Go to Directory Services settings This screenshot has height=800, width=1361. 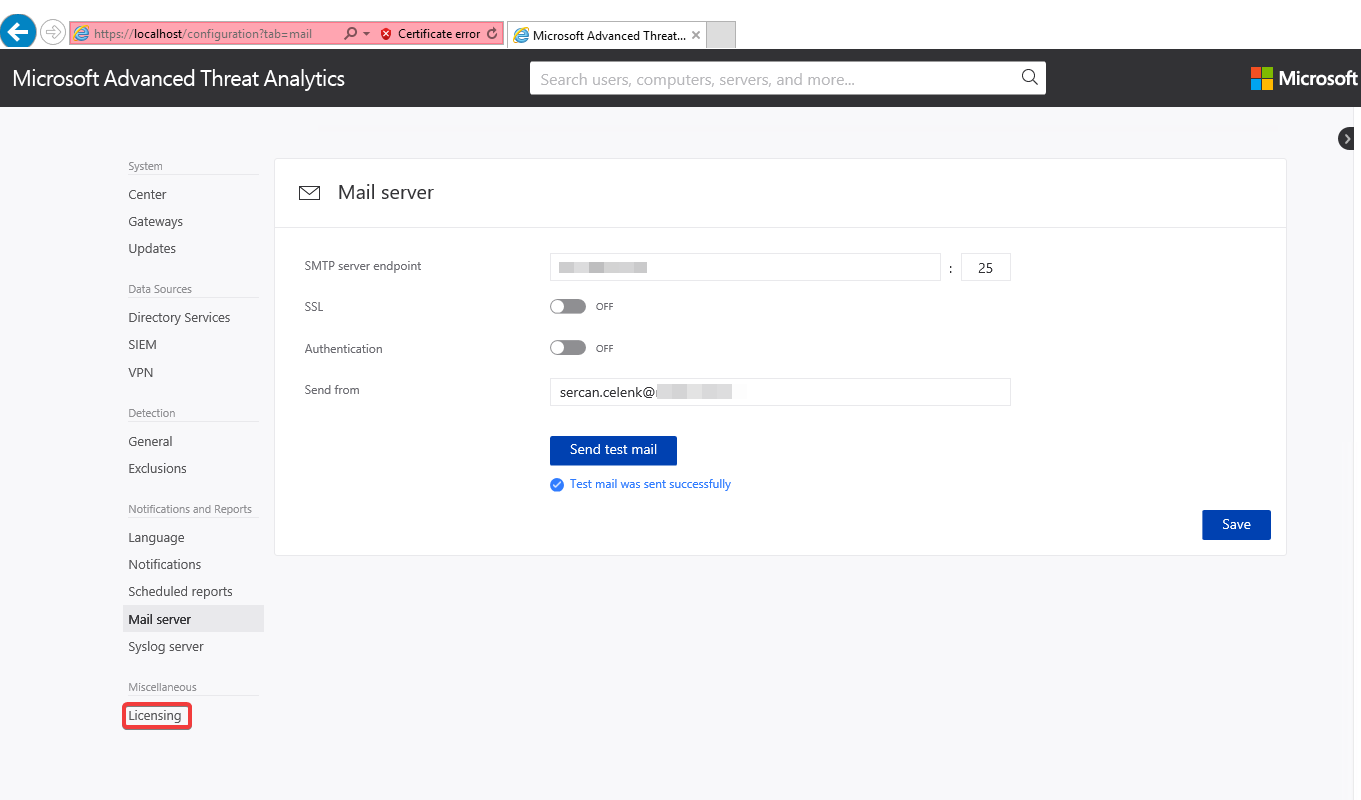tap(179, 318)
